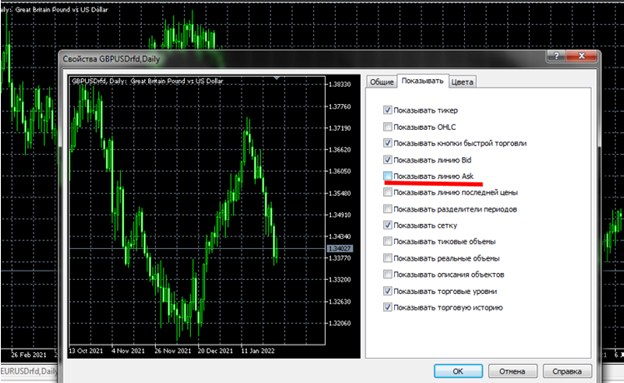Enable Показывать тиковые объемы checkbox
This screenshot has height=383, width=624.
(x=387, y=241)
